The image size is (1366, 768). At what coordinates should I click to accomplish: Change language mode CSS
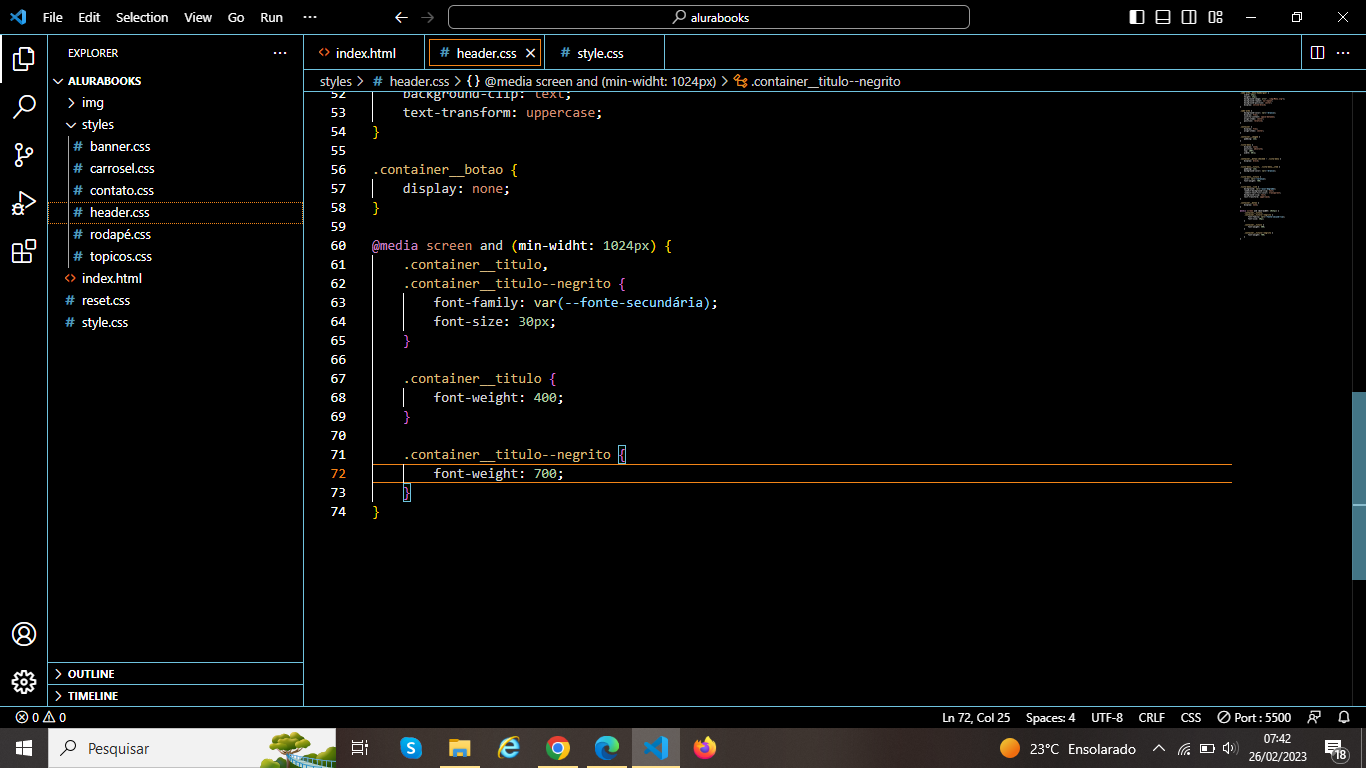tap(1191, 717)
